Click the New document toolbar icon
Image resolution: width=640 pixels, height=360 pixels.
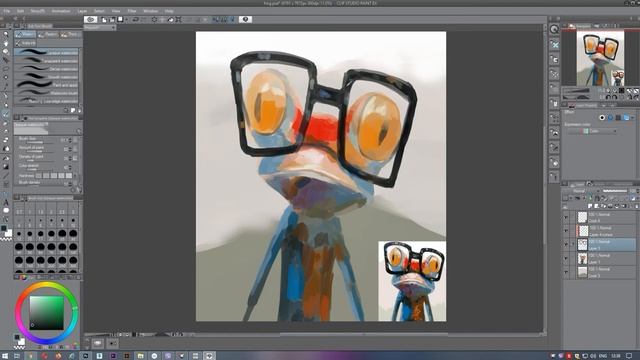[104, 20]
